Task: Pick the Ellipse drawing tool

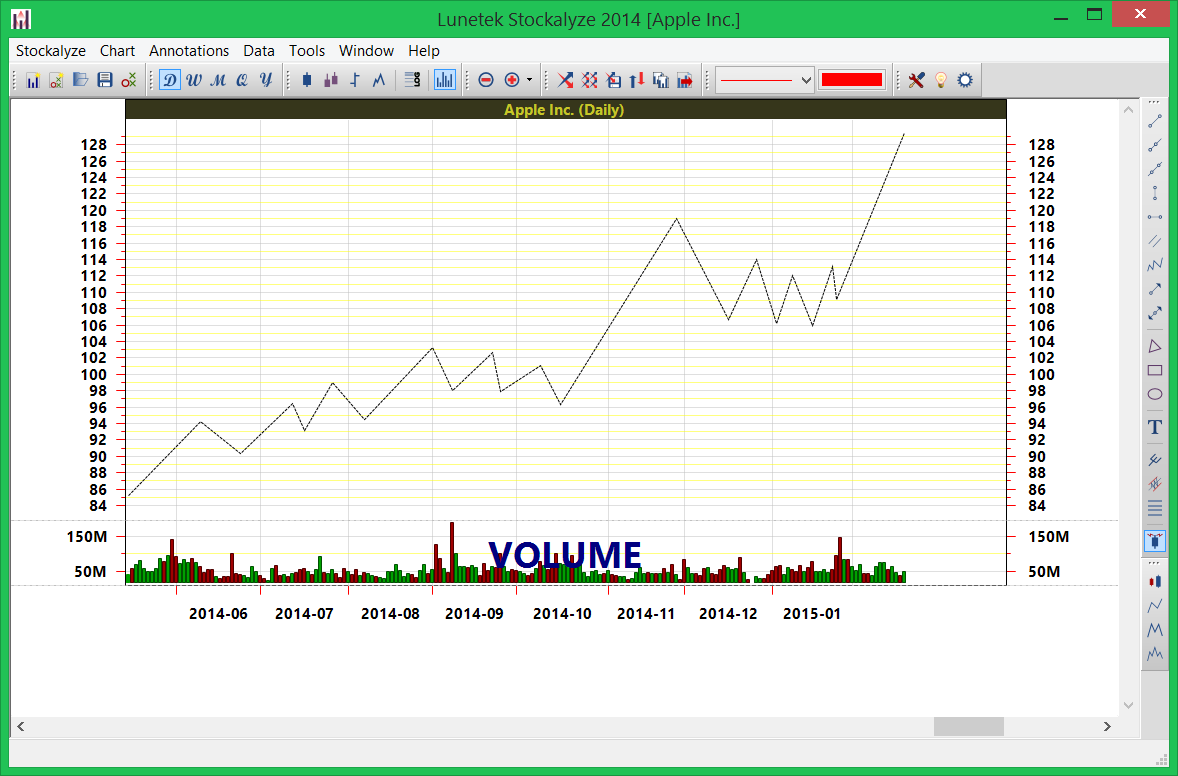Action: click(1154, 394)
